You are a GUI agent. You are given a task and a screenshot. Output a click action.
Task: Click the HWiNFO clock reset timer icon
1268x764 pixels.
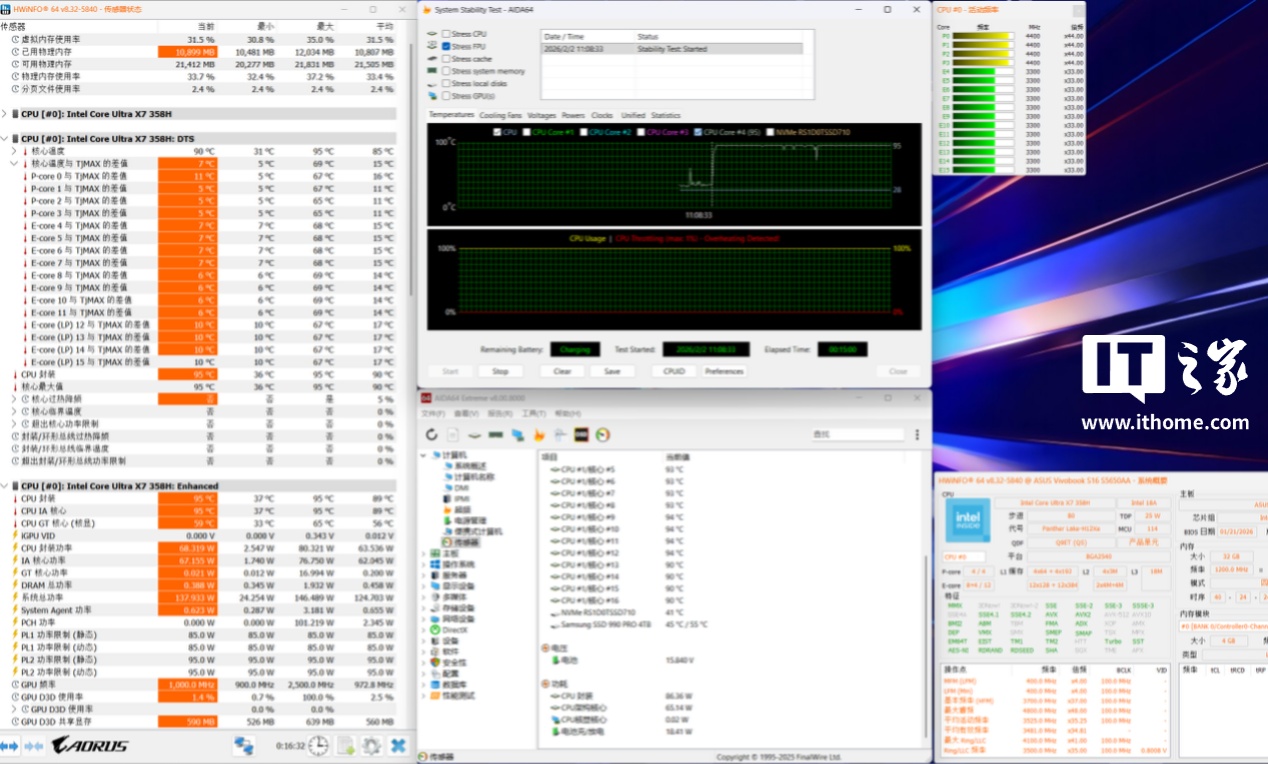tap(318, 745)
